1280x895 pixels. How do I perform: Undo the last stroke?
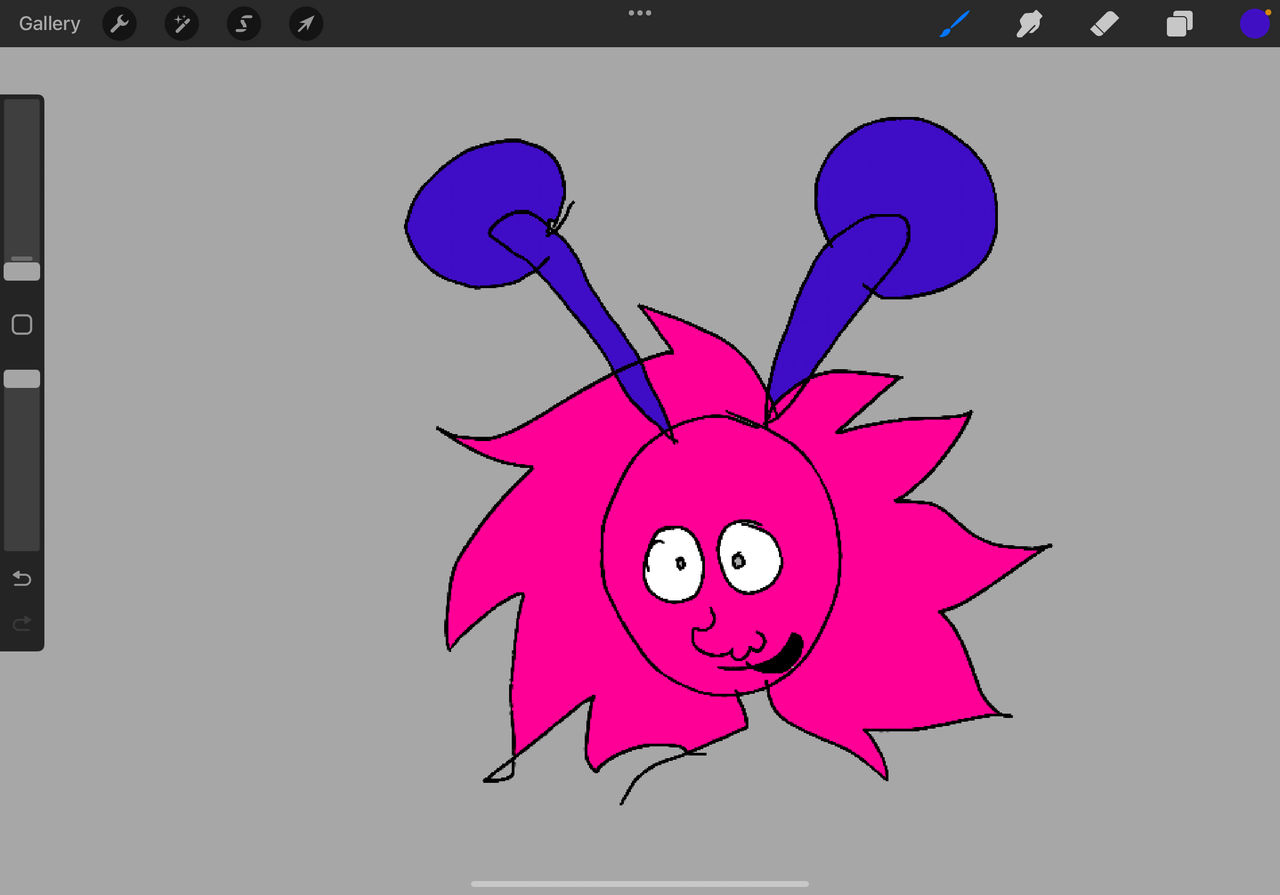(22, 579)
